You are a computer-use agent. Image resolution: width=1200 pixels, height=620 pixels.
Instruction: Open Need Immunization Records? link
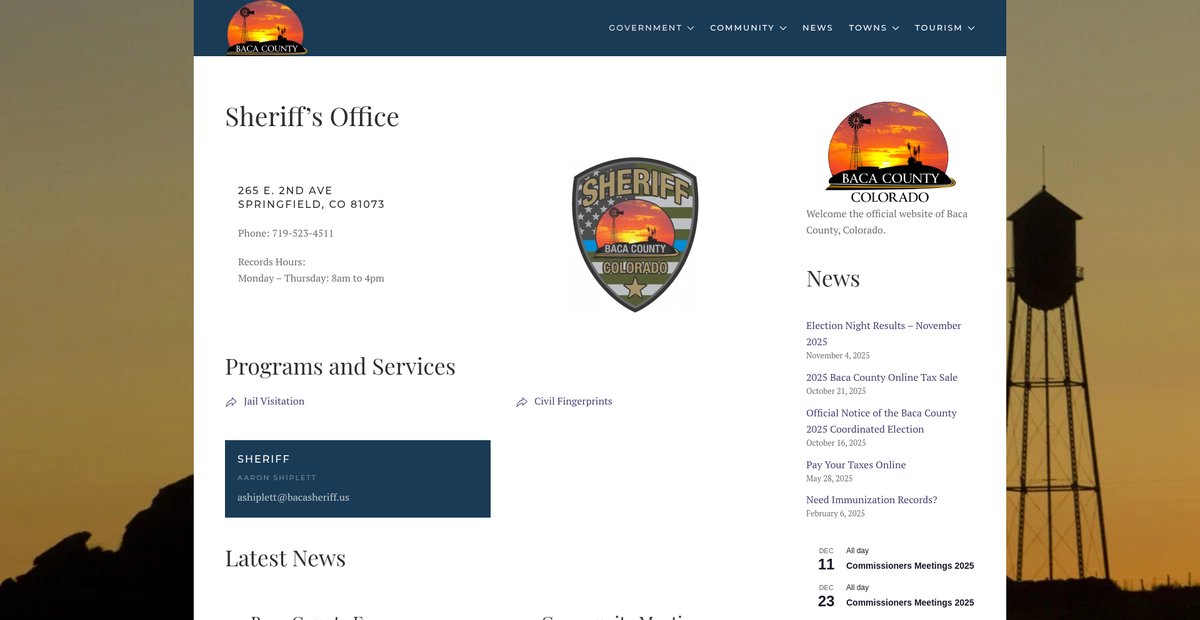(872, 500)
